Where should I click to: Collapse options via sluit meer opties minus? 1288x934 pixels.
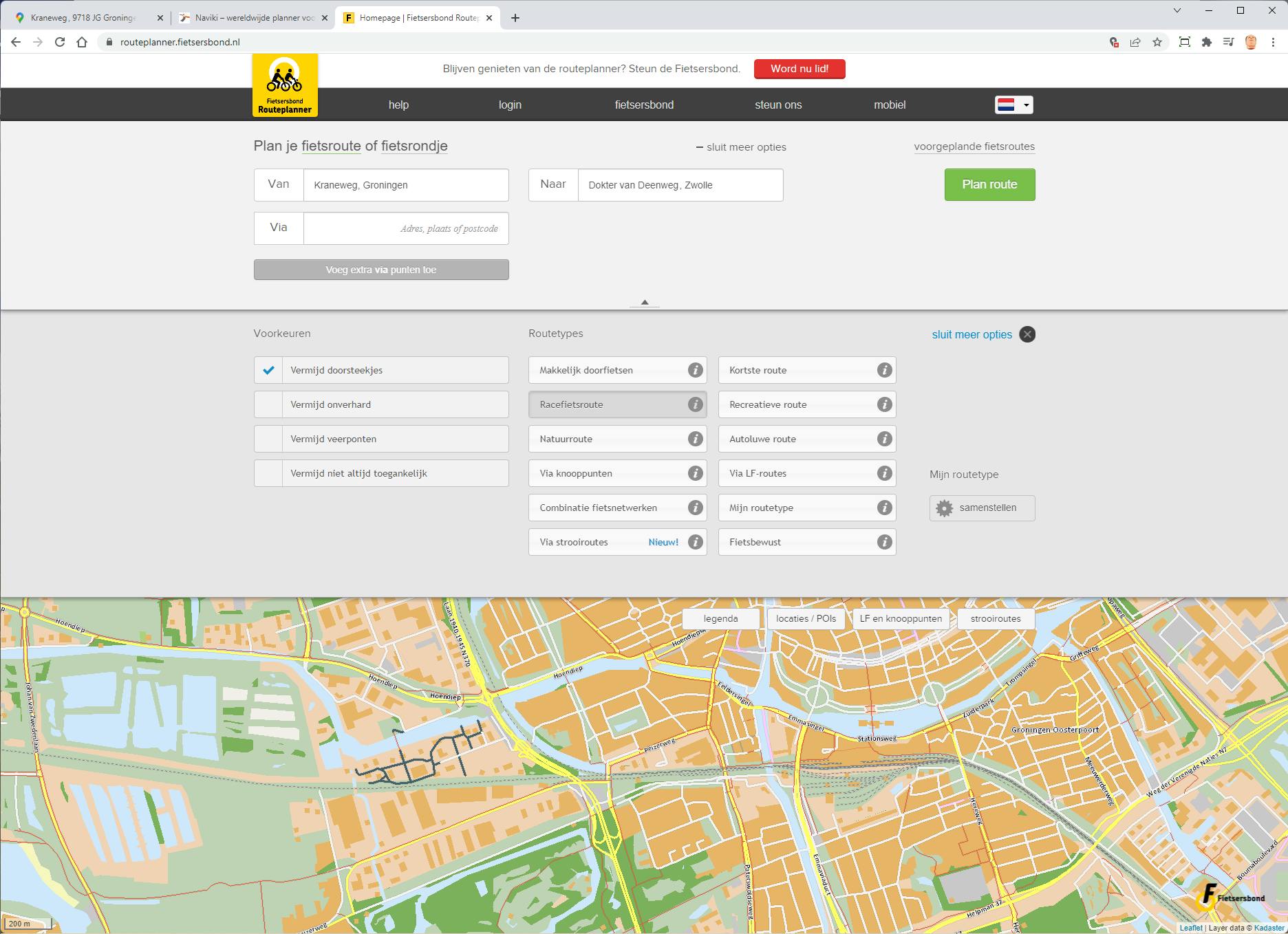tap(700, 146)
